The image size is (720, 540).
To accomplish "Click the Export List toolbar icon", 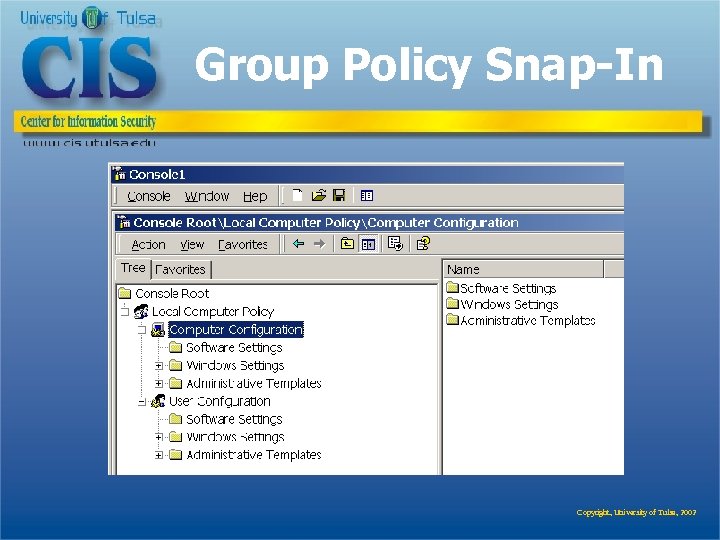I will pos(395,243).
